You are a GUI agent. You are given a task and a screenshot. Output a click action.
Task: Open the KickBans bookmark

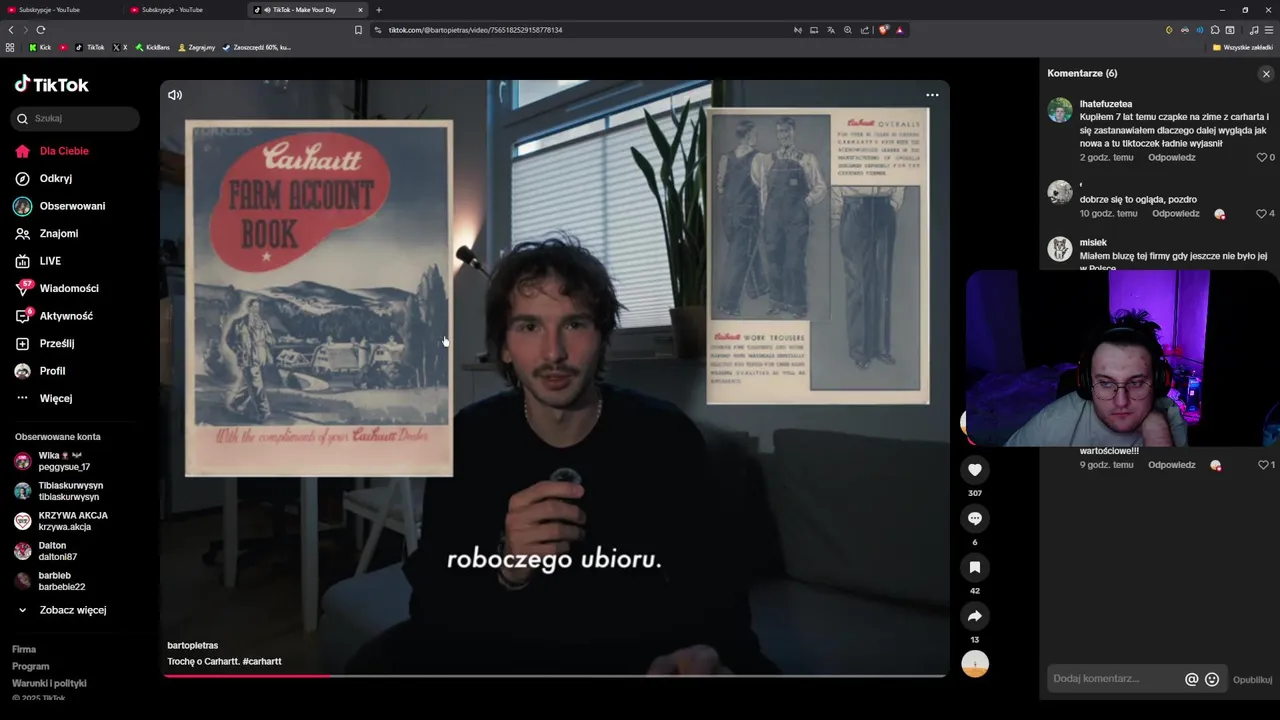point(153,47)
